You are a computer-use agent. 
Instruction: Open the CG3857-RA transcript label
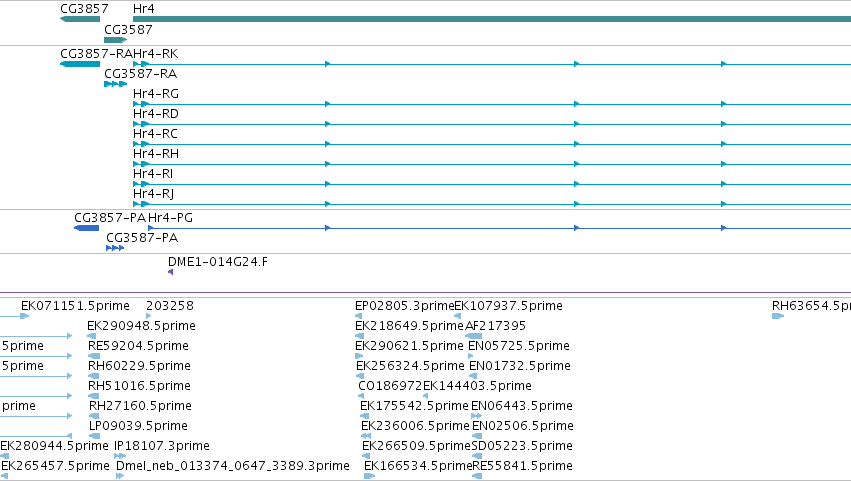(96, 54)
